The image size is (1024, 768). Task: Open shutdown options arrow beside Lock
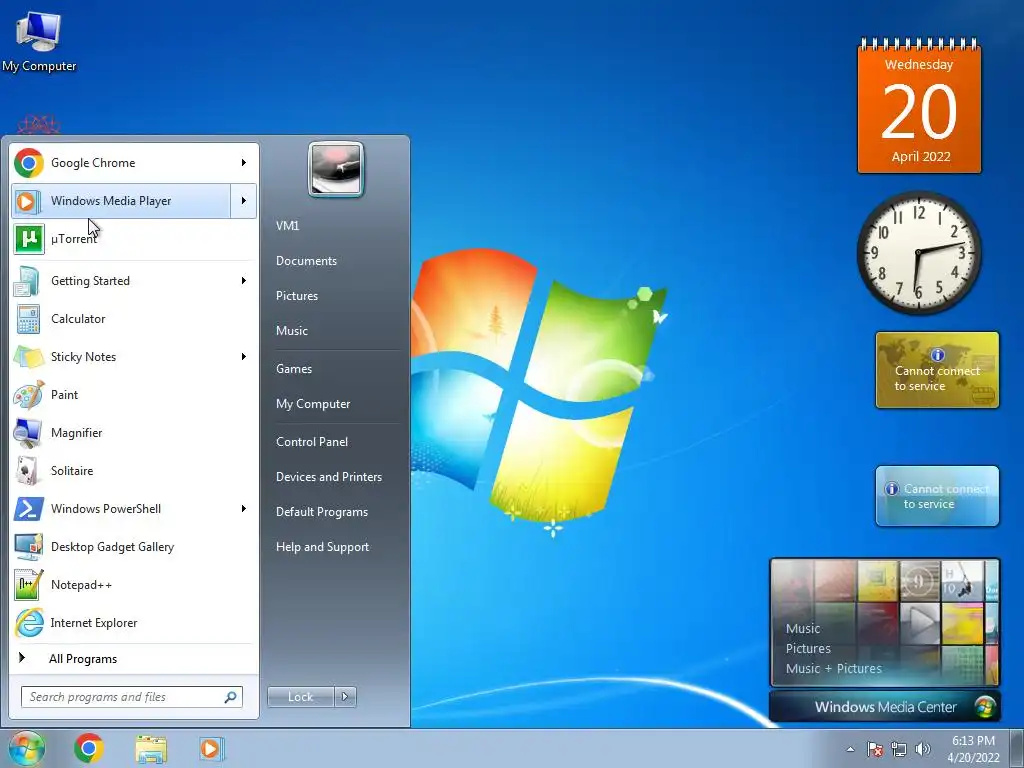coord(345,697)
